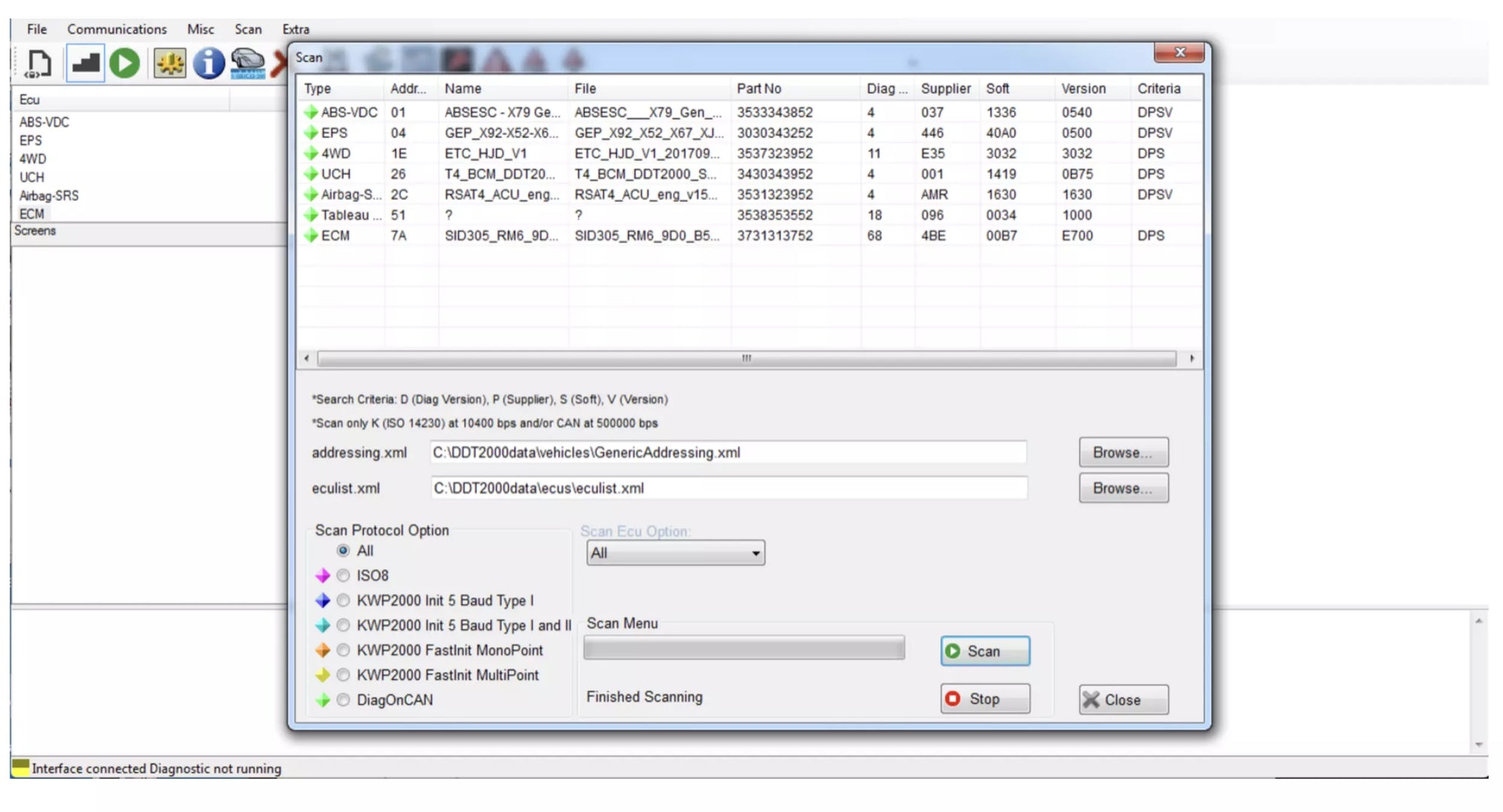Click orange diamond icon beside FastInit MonoPoint
The width and height of the screenshot is (1503, 812).
(322, 650)
